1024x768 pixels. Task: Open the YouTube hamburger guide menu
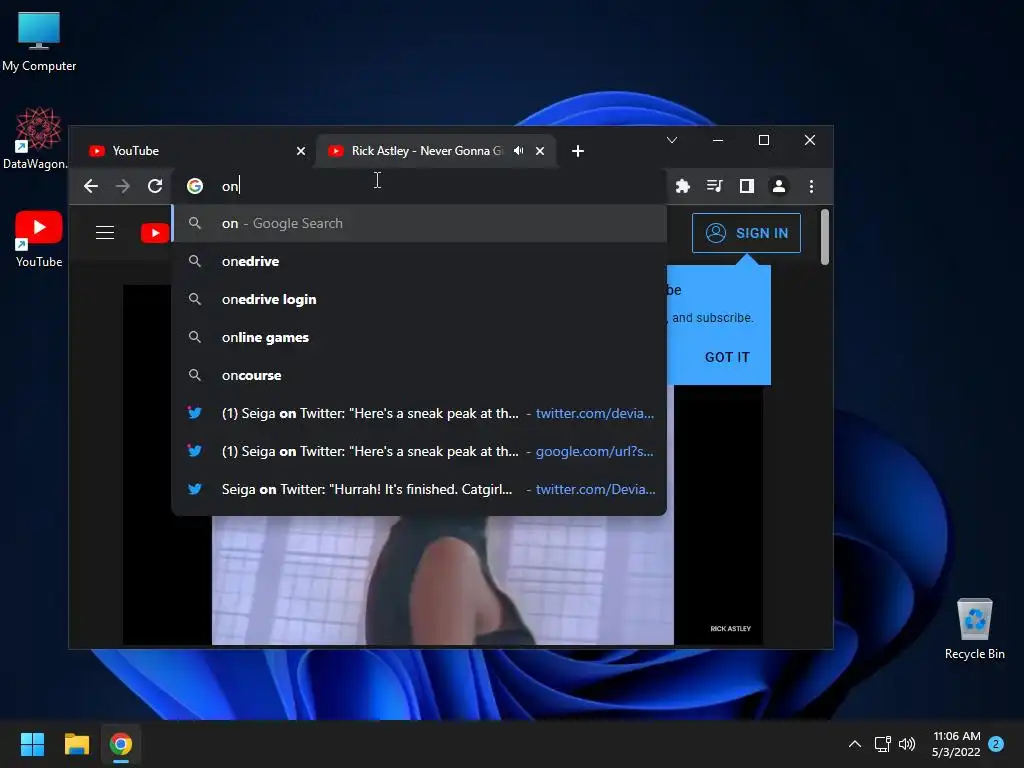105,232
